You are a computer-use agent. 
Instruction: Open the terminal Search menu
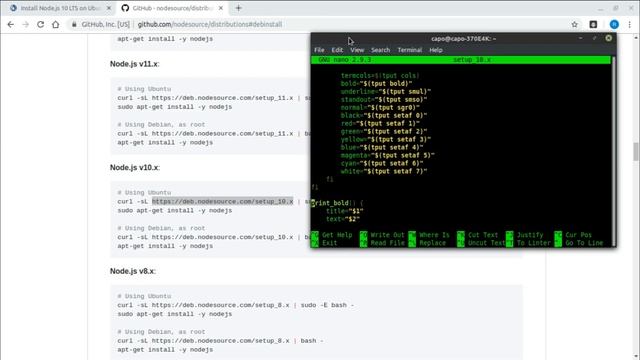(x=380, y=50)
